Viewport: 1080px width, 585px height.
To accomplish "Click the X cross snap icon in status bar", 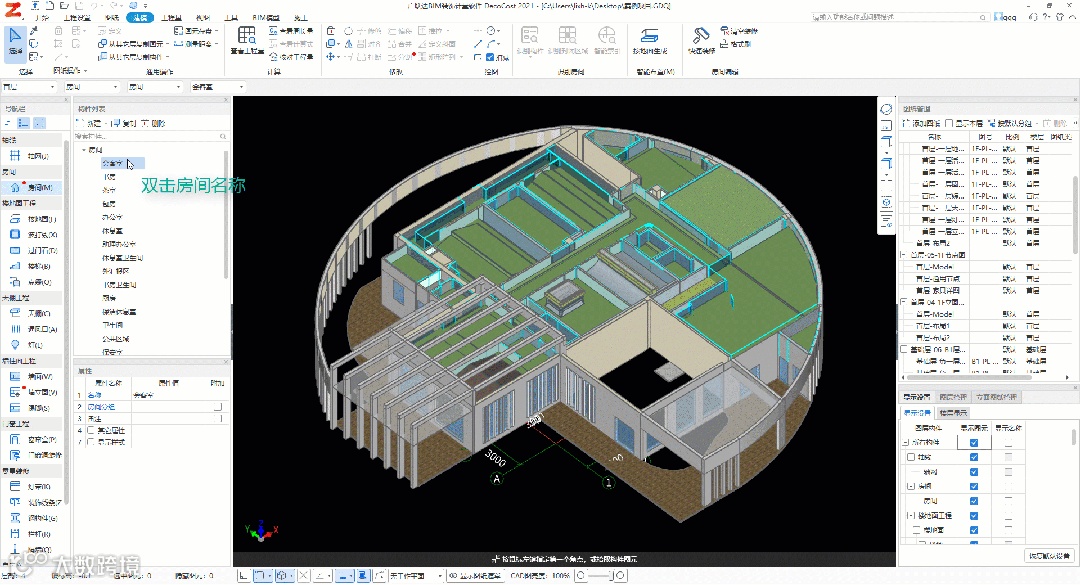I will pos(304,576).
